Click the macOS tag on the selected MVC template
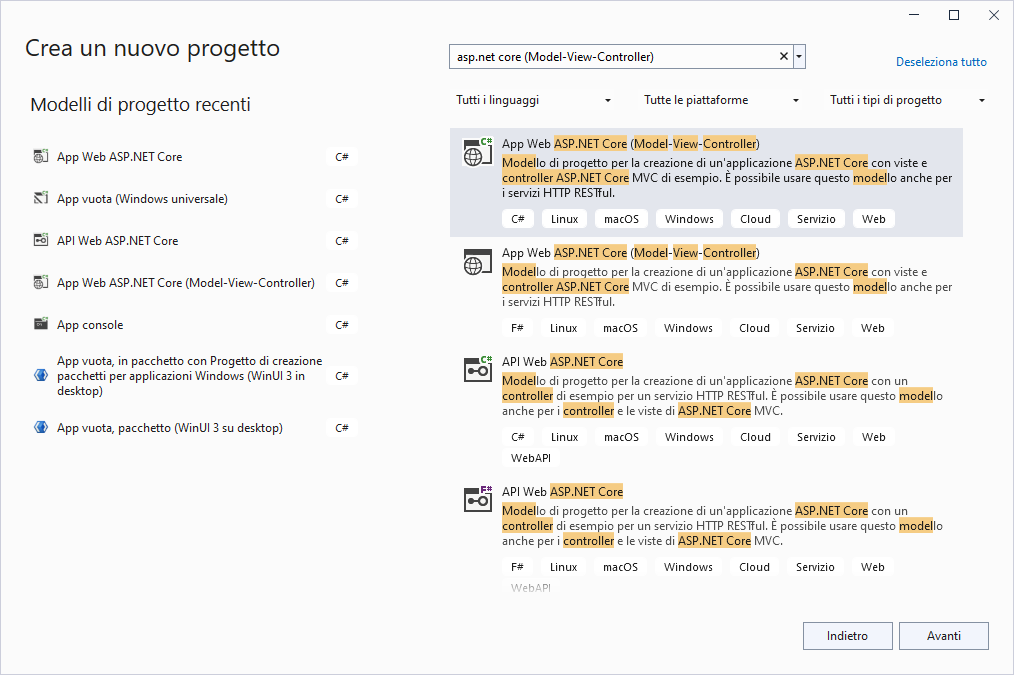 621,219
